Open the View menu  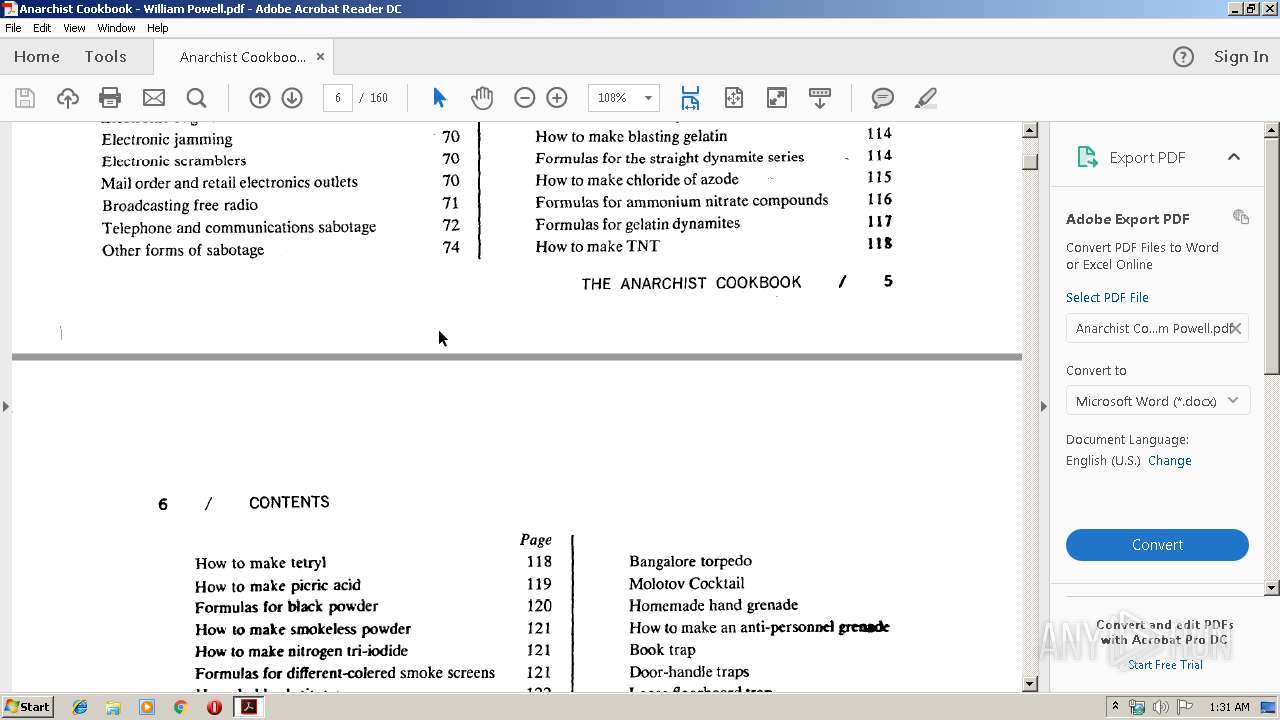(74, 28)
